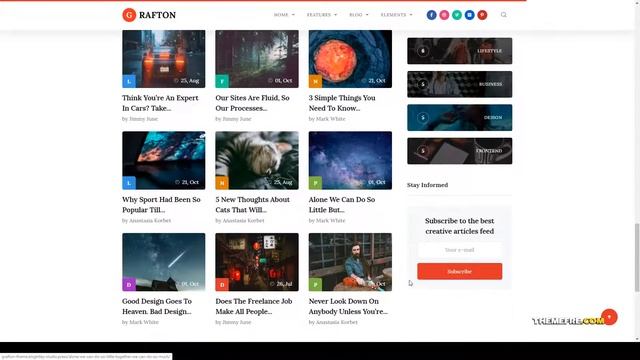Click the page's vertical scrollbar thumb
This screenshot has height=360, width=640.
click(x=637, y=258)
